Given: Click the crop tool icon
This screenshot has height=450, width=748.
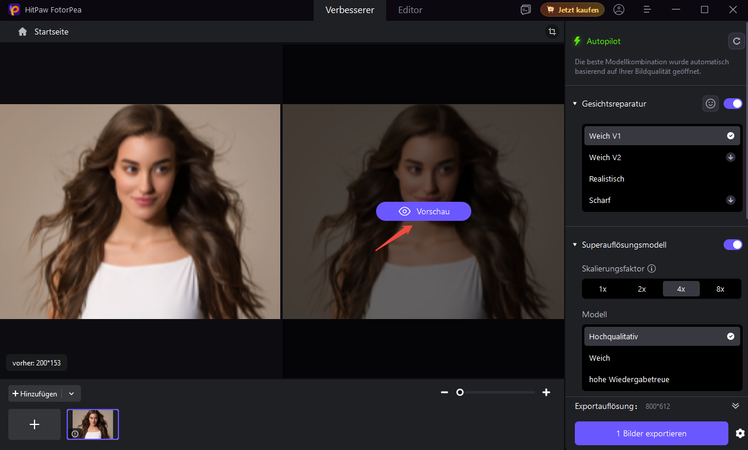Looking at the screenshot, I should click(x=552, y=32).
